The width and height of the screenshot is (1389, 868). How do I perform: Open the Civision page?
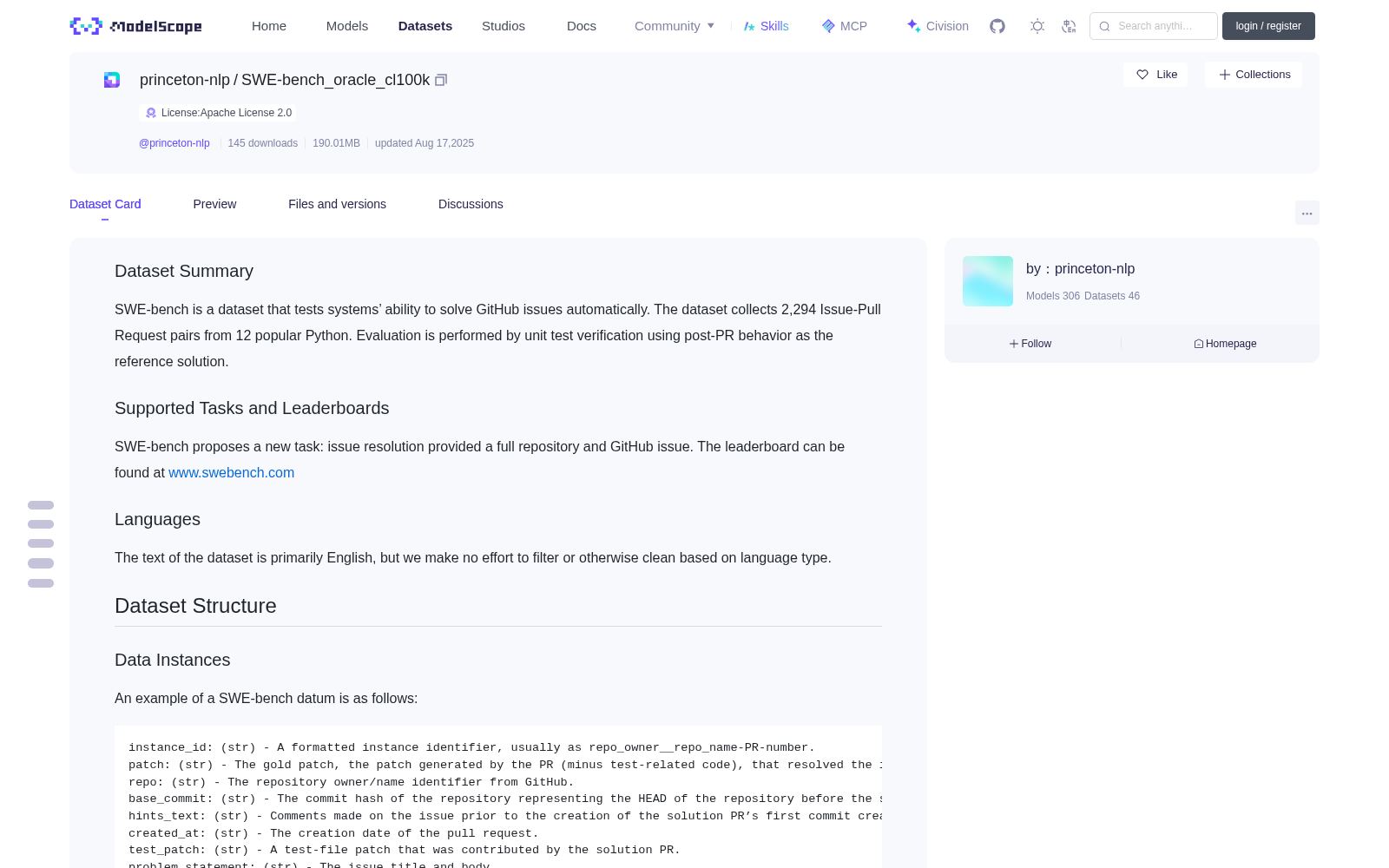pyautogui.click(x=938, y=26)
